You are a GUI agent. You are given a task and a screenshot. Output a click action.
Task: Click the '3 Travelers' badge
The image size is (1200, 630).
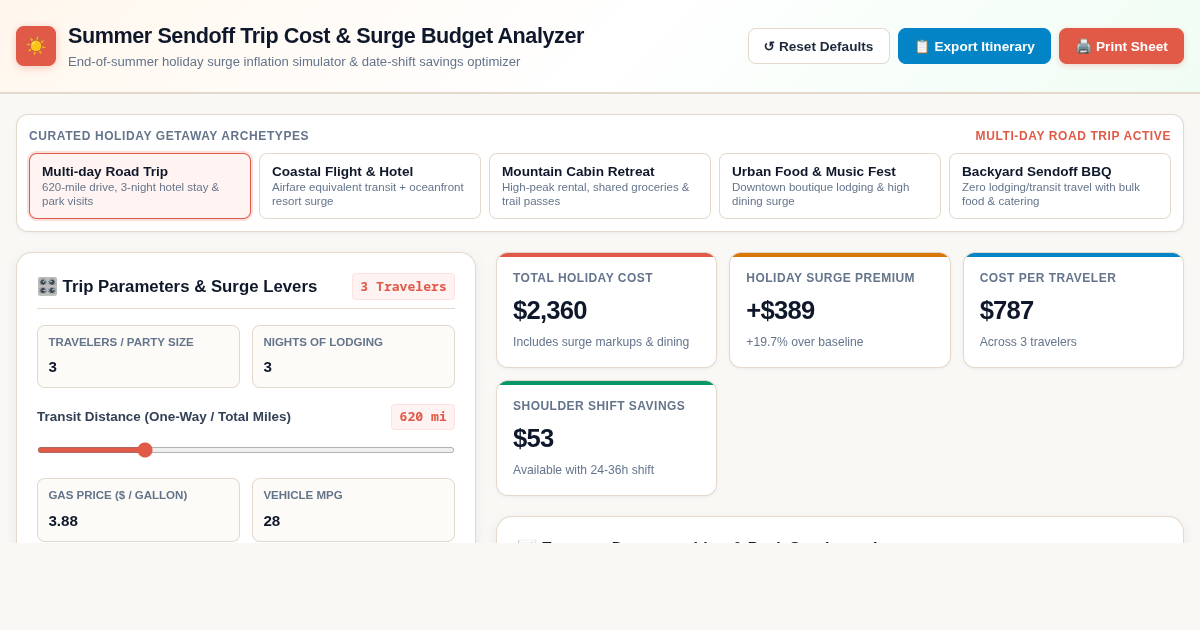403,287
